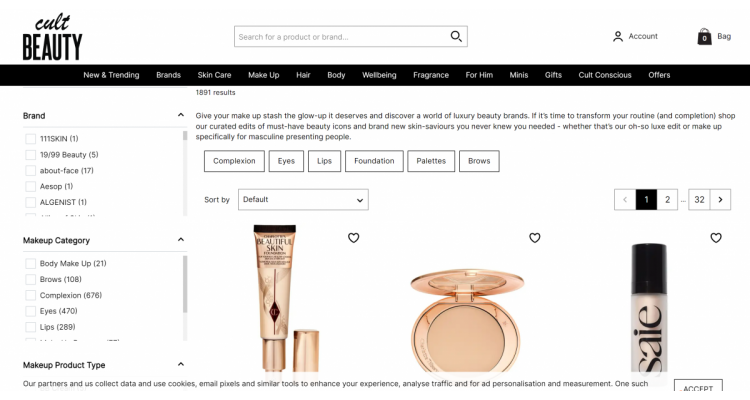Check the ALGENIST brand filter
The height and width of the screenshot is (400, 750).
pyautogui.click(x=31, y=202)
